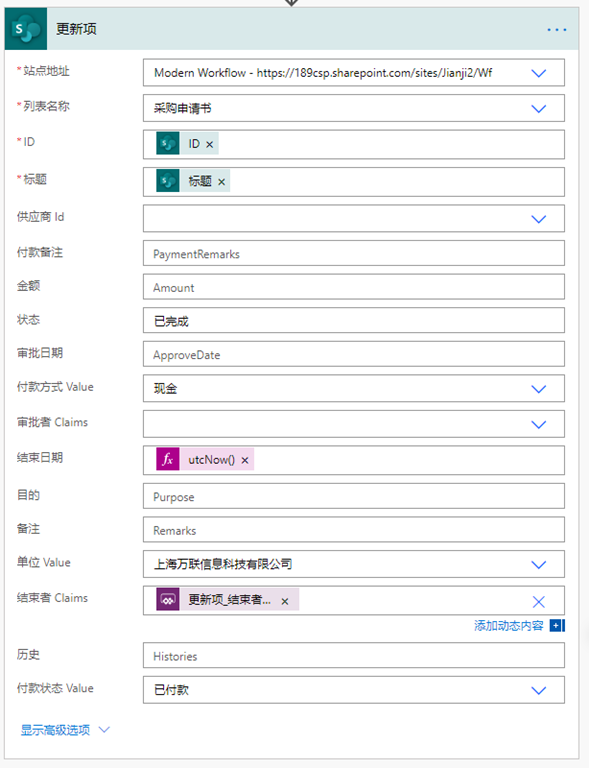
Task: Expand the 站点地址 dropdown
Action: (x=539, y=73)
